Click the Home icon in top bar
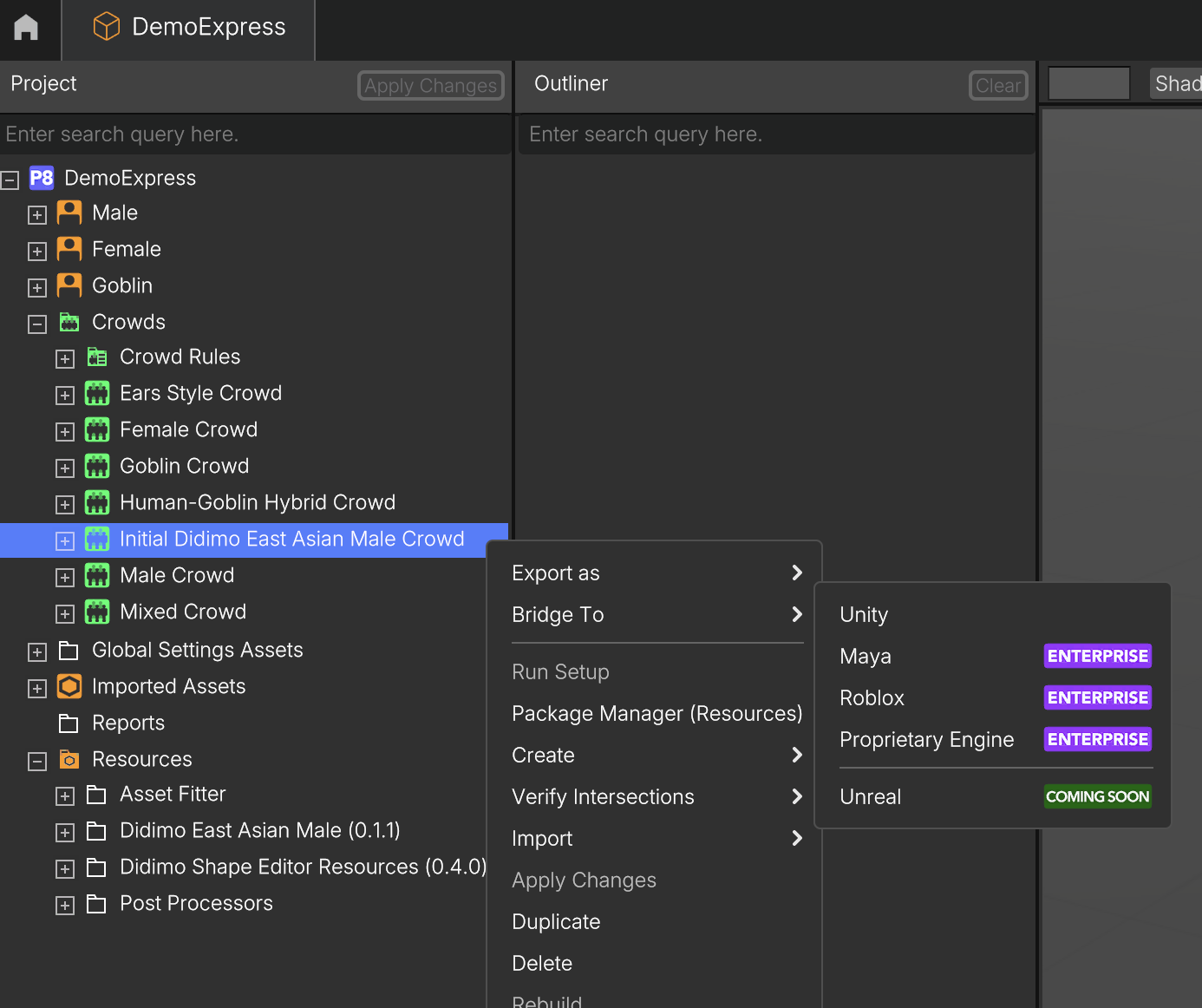1202x1008 pixels. (x=26, y=28)
